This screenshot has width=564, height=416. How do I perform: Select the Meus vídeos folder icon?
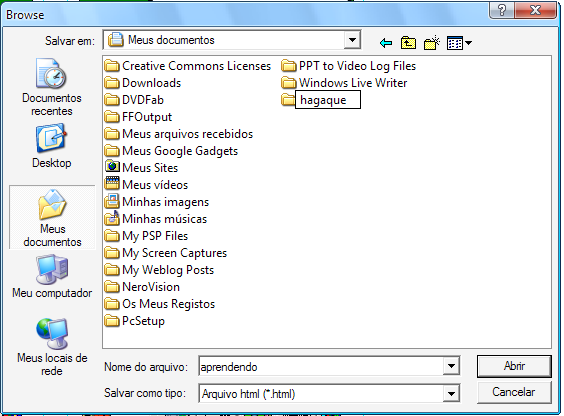coord(112,184)
